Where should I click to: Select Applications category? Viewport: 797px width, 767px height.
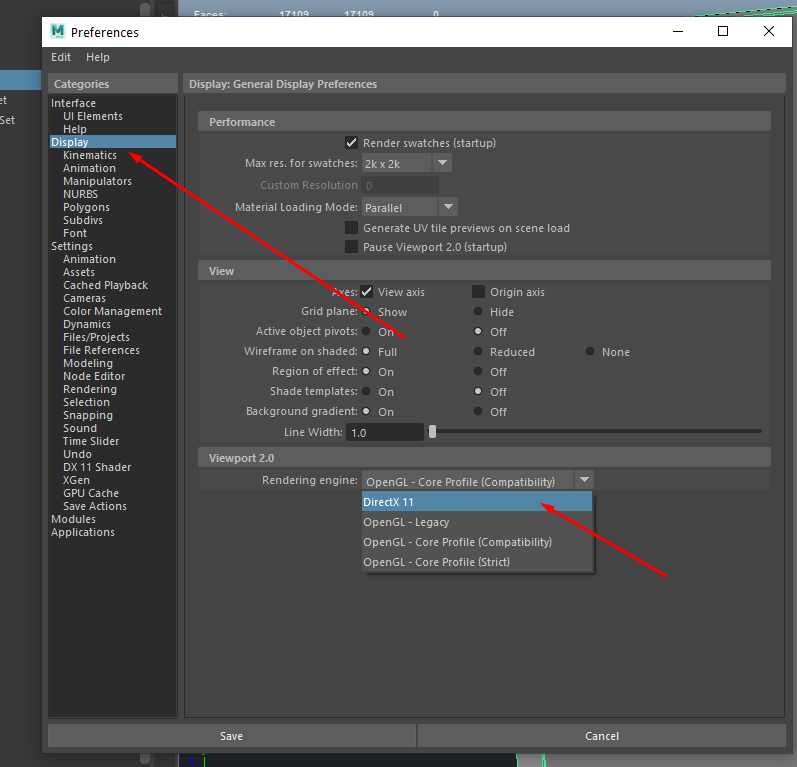click(x=83, y=532)
